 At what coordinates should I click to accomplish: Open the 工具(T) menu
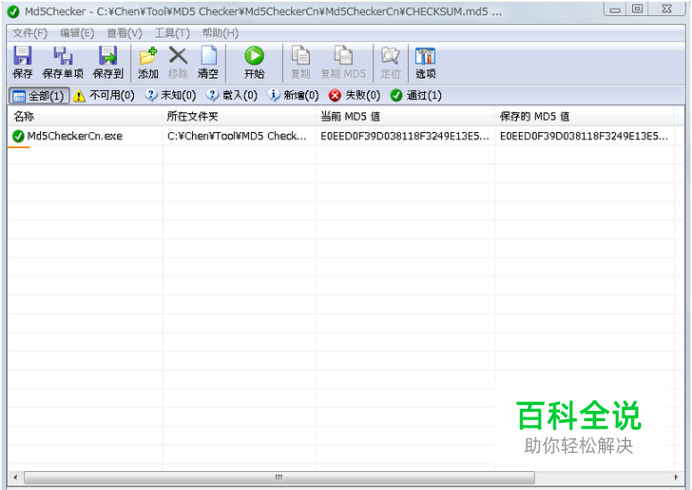[172, 33]
